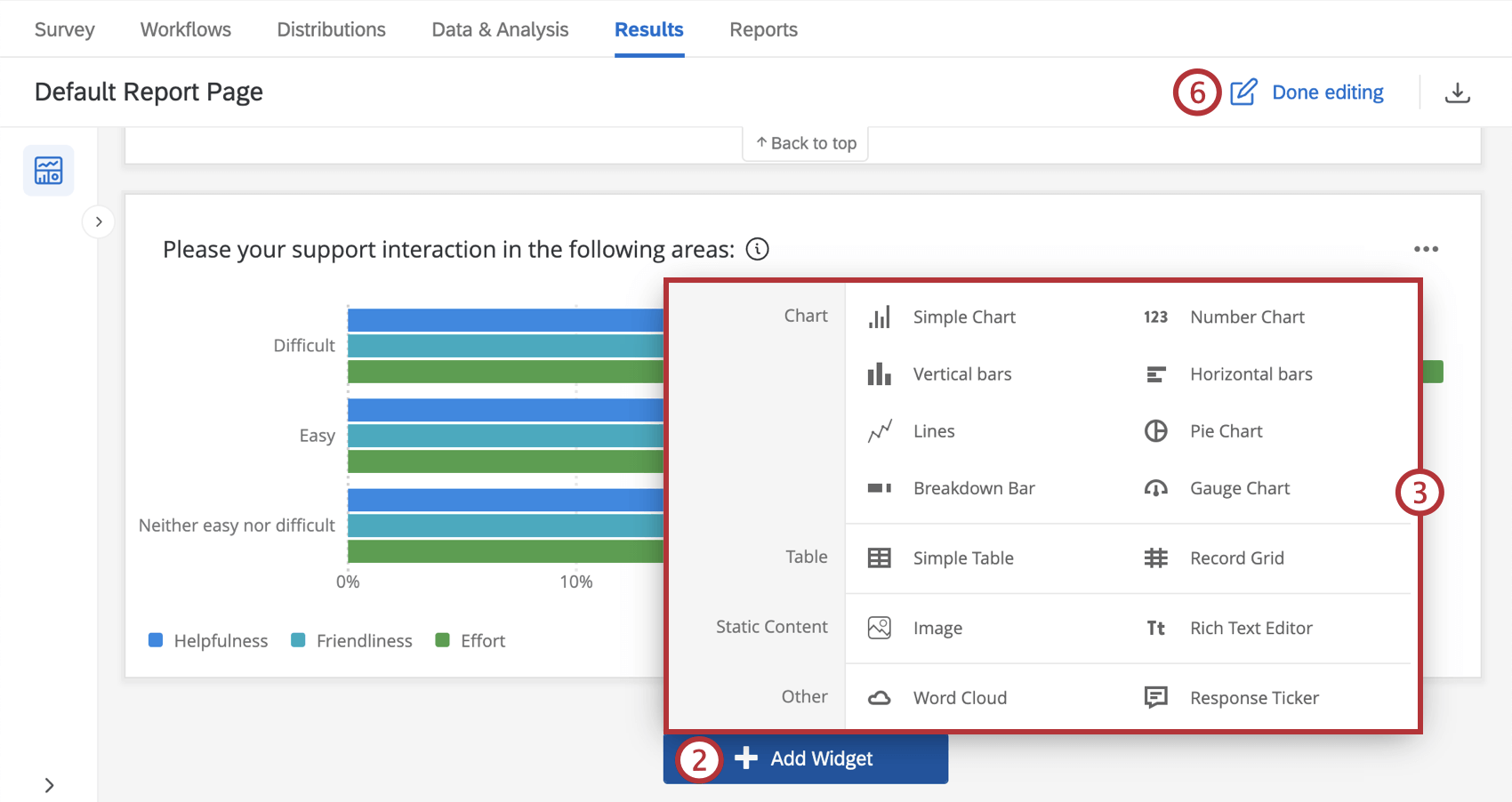Select the Pie Chart widget type
1512x802 pixels.
point(1226,430)
